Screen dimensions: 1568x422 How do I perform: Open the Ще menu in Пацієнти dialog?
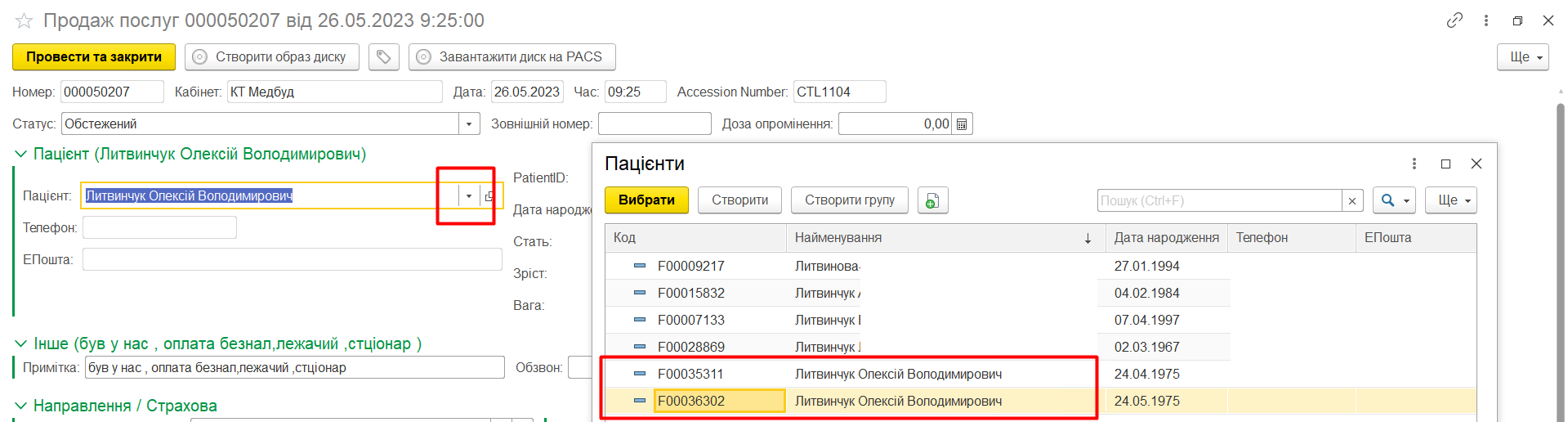click(1450, 200)
